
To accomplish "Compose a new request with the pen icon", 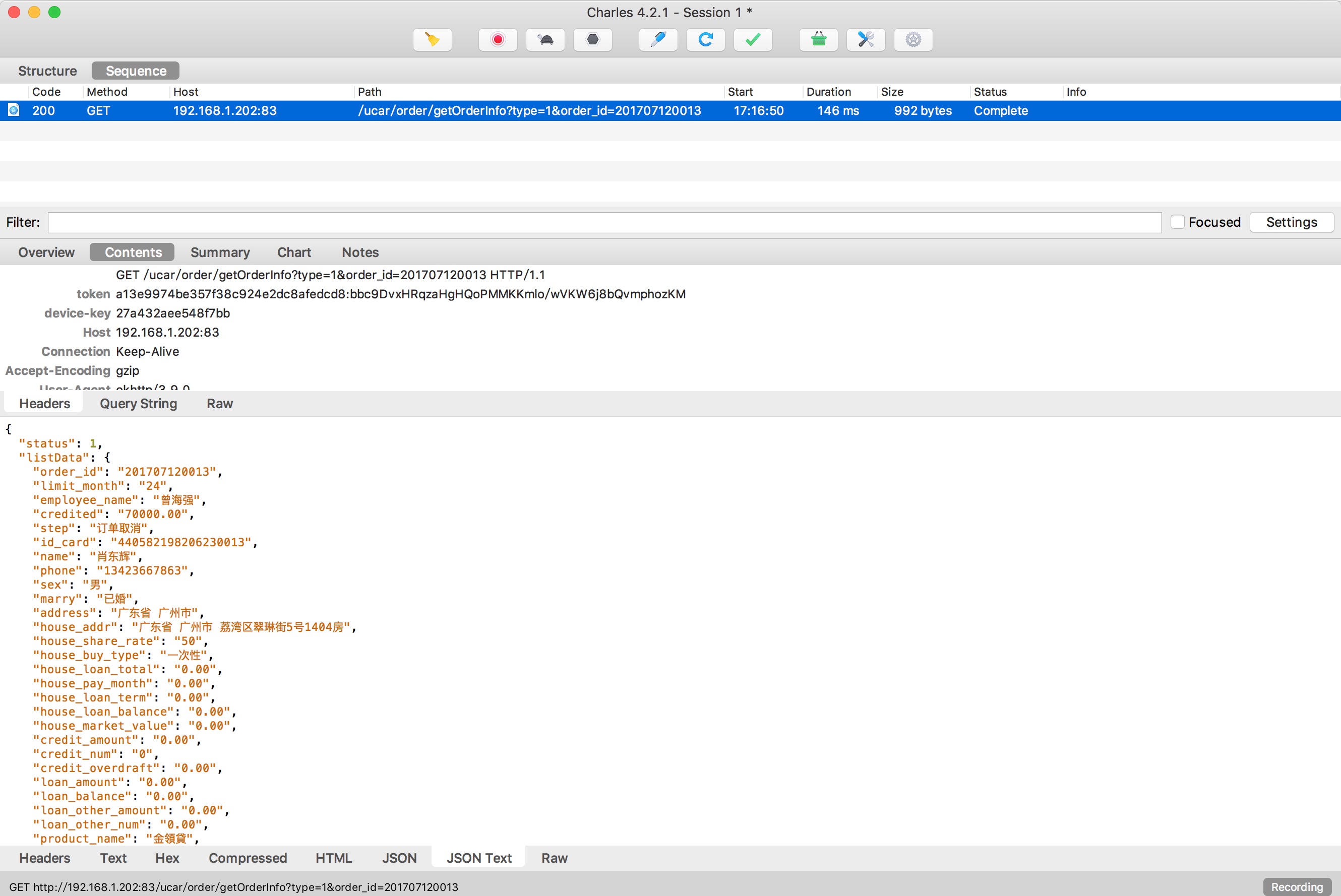I will pyautogui.click(x=658, y=39).
